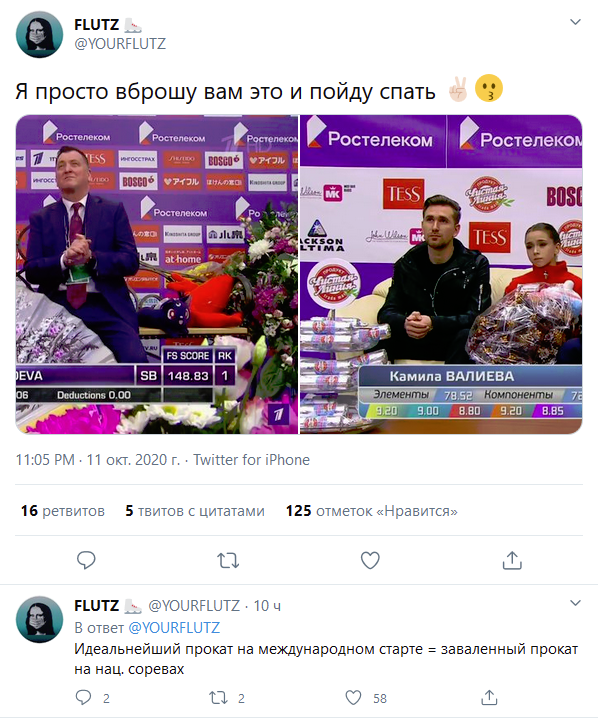The image size is (598, 718).
Task: View 125 отметок «Нравится» list
Action: point(372,511)
